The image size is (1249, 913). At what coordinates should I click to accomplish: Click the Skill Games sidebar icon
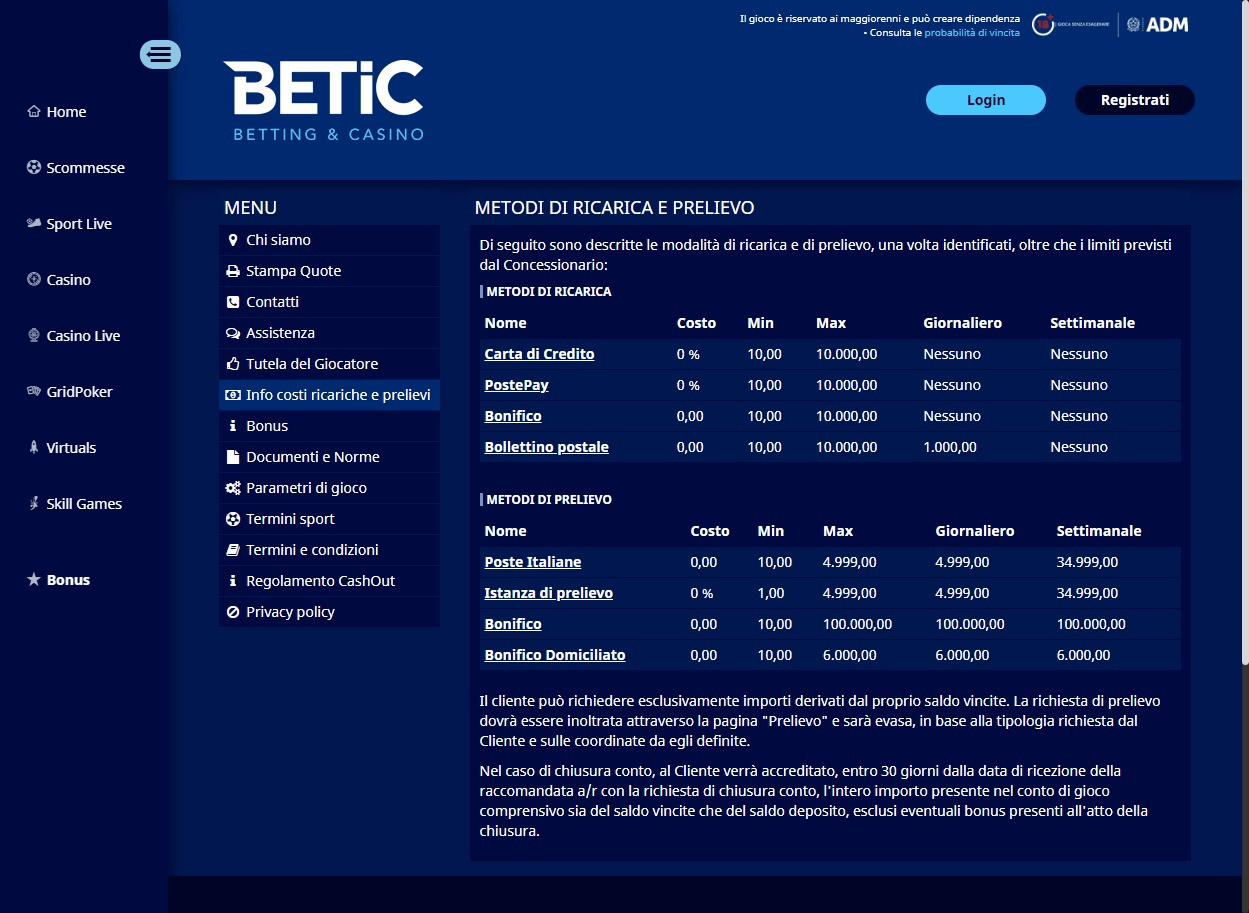[x=34, y=504]
